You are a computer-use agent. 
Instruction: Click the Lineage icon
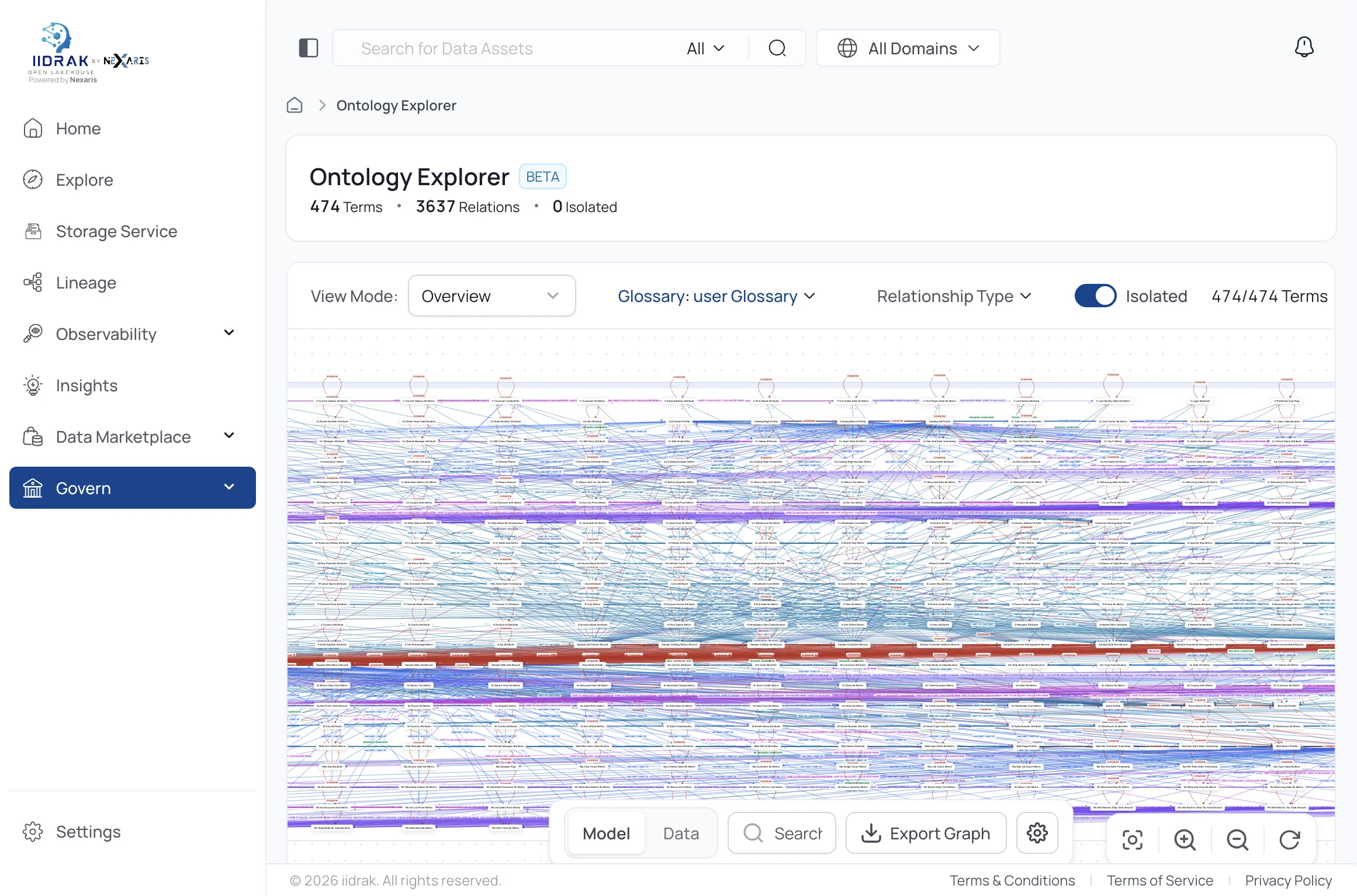click(33, 283)
